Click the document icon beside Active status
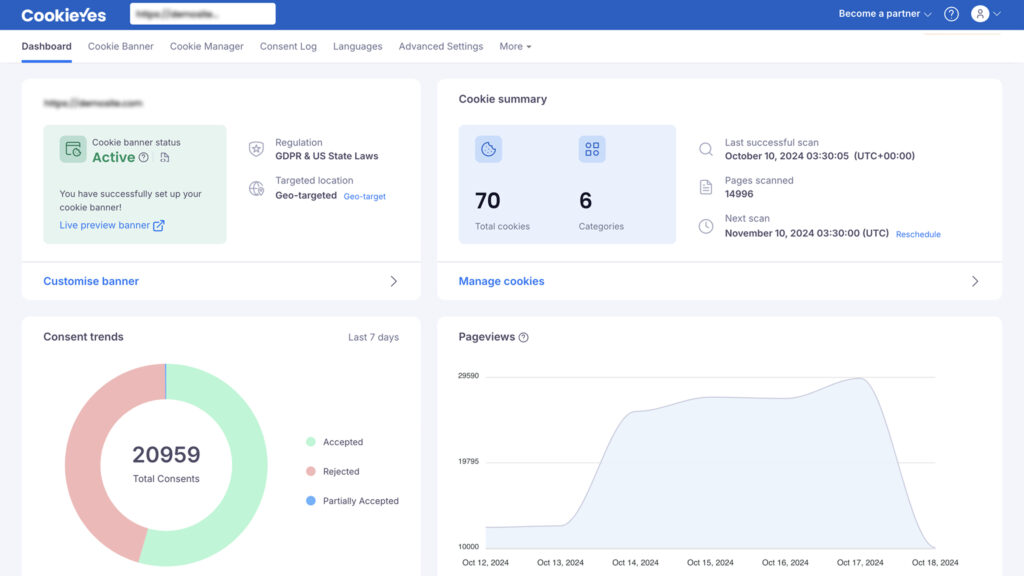The width and height of the screenshot is (1024, 576). coord(164,158)
